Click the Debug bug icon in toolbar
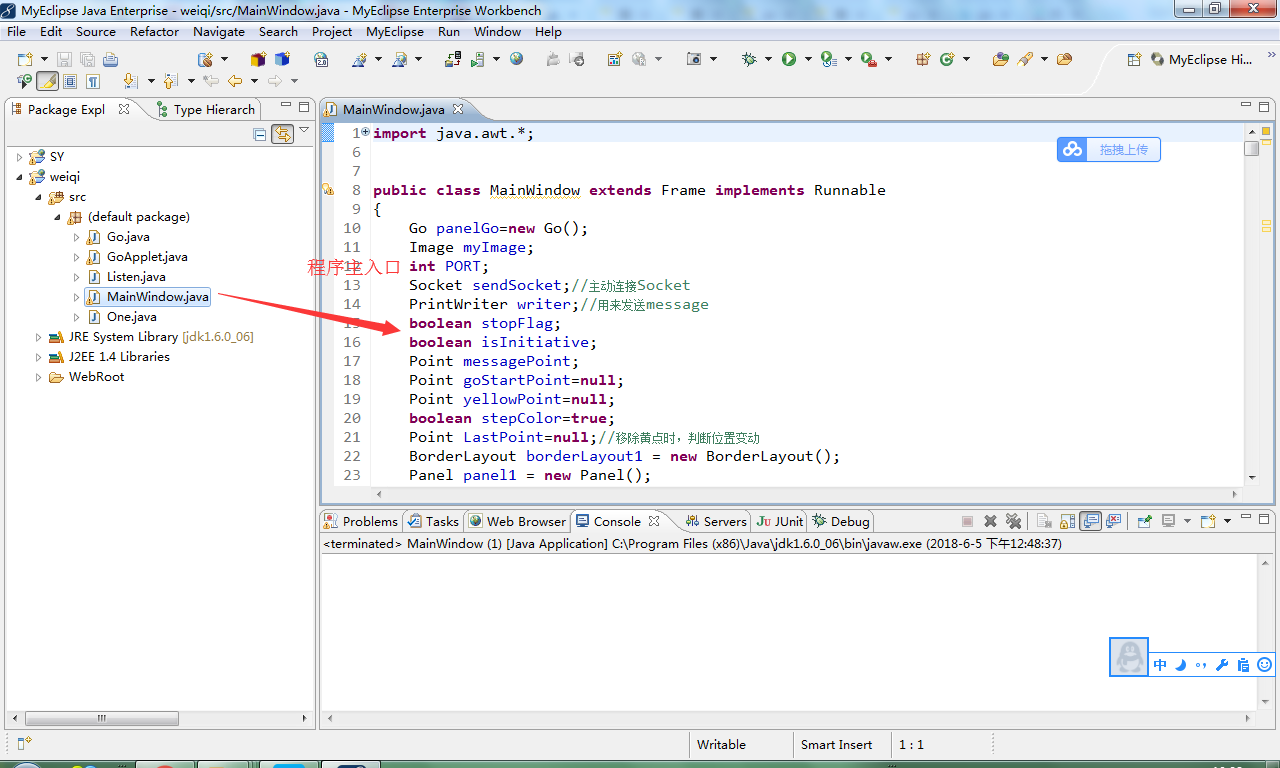Screen dimensions: 1280x768 click(x=750, y=59)
